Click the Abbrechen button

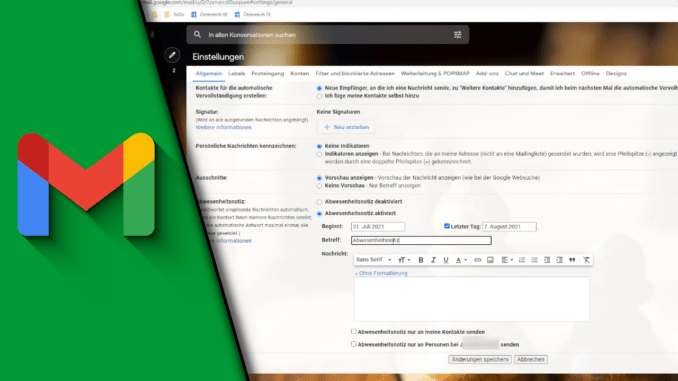531,359
